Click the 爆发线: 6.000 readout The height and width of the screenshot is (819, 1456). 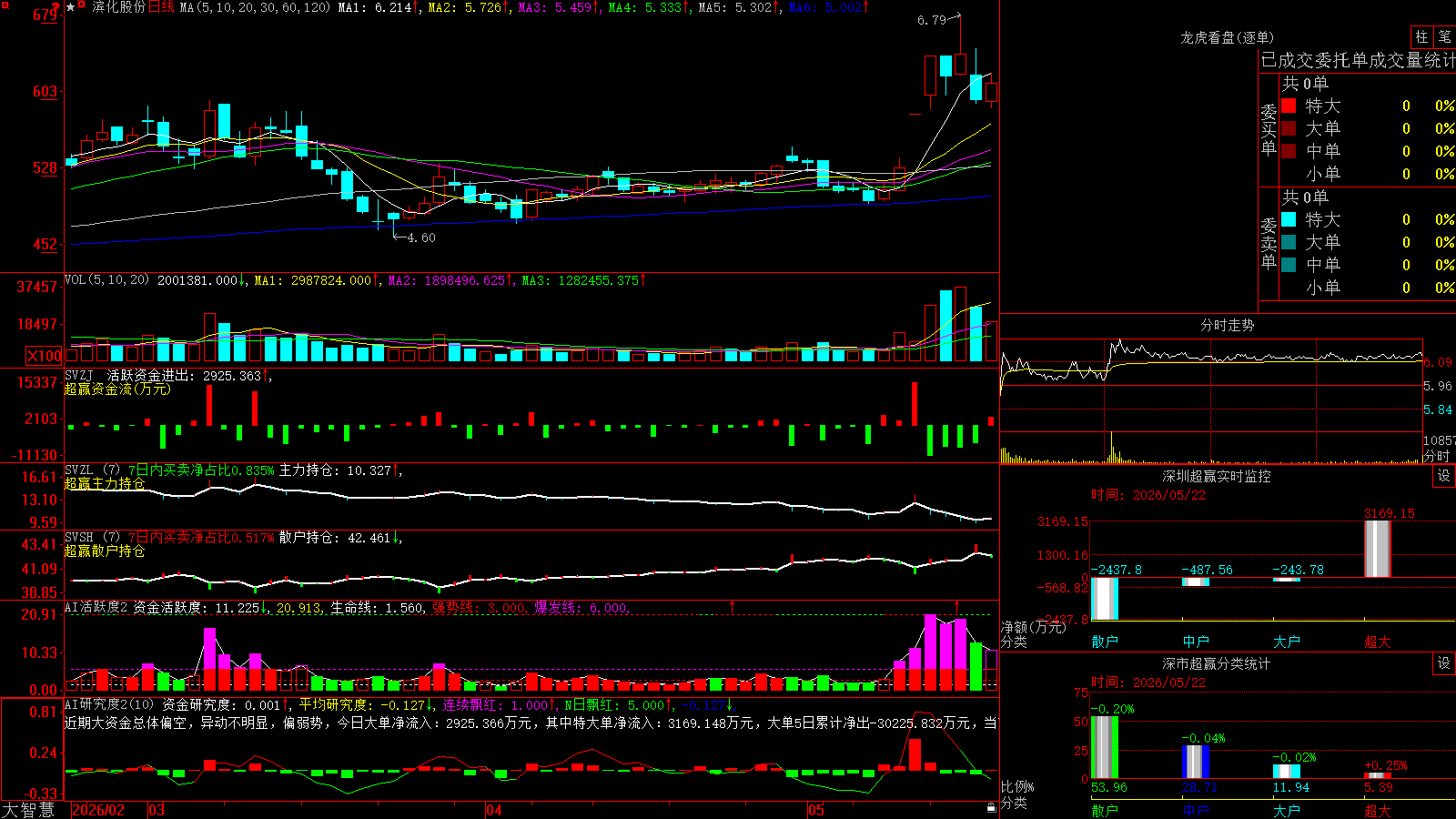coord(581,608)
